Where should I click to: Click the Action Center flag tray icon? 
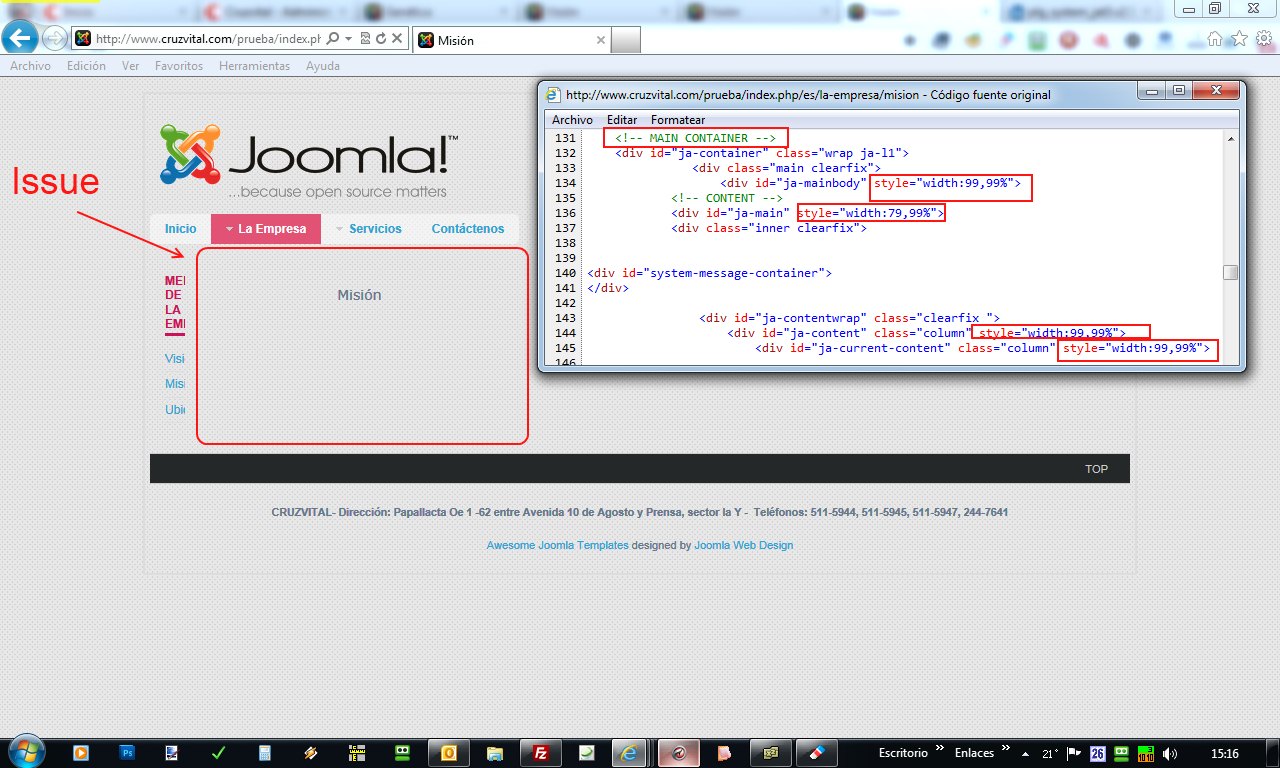[x=1074, y=753]
